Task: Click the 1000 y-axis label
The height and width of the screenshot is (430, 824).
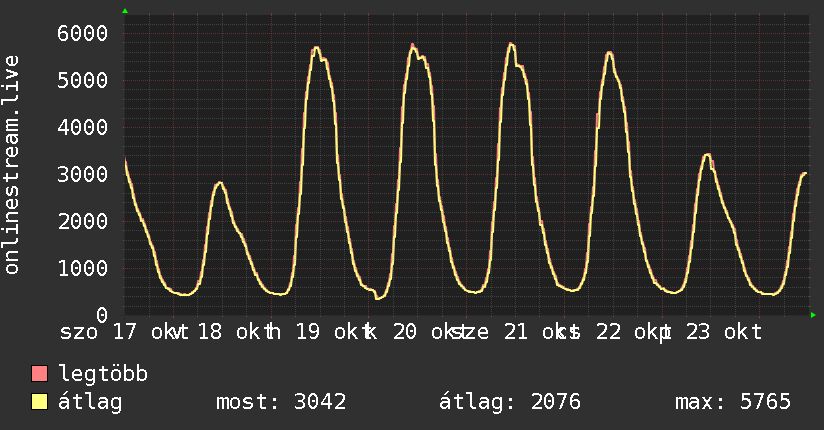Action: (83, 268)
